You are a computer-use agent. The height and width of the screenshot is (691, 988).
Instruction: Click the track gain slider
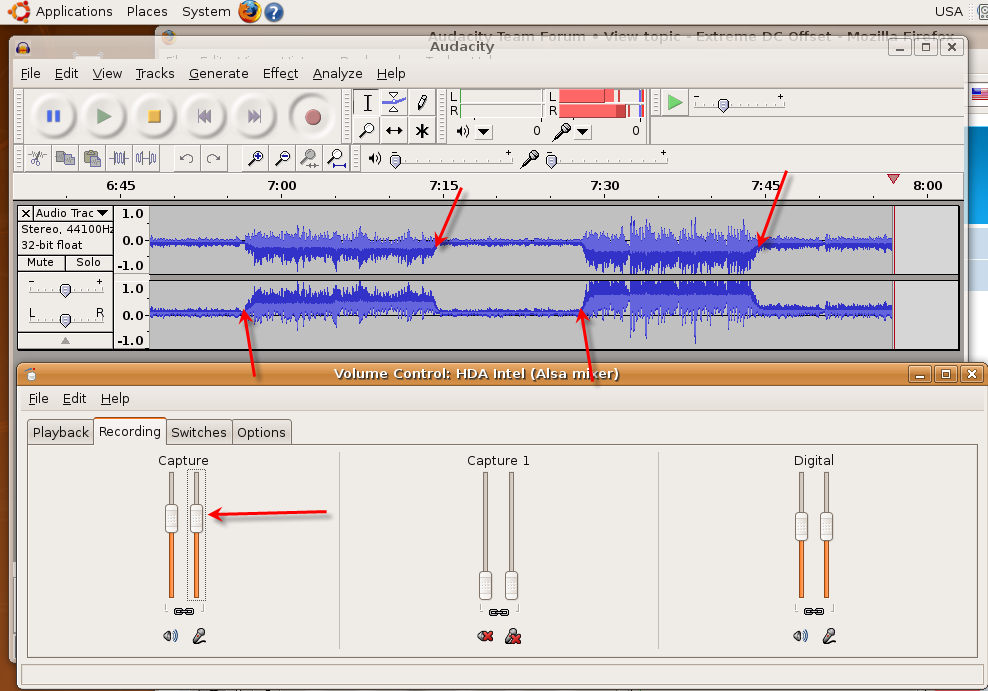click(x=65, y=290)
